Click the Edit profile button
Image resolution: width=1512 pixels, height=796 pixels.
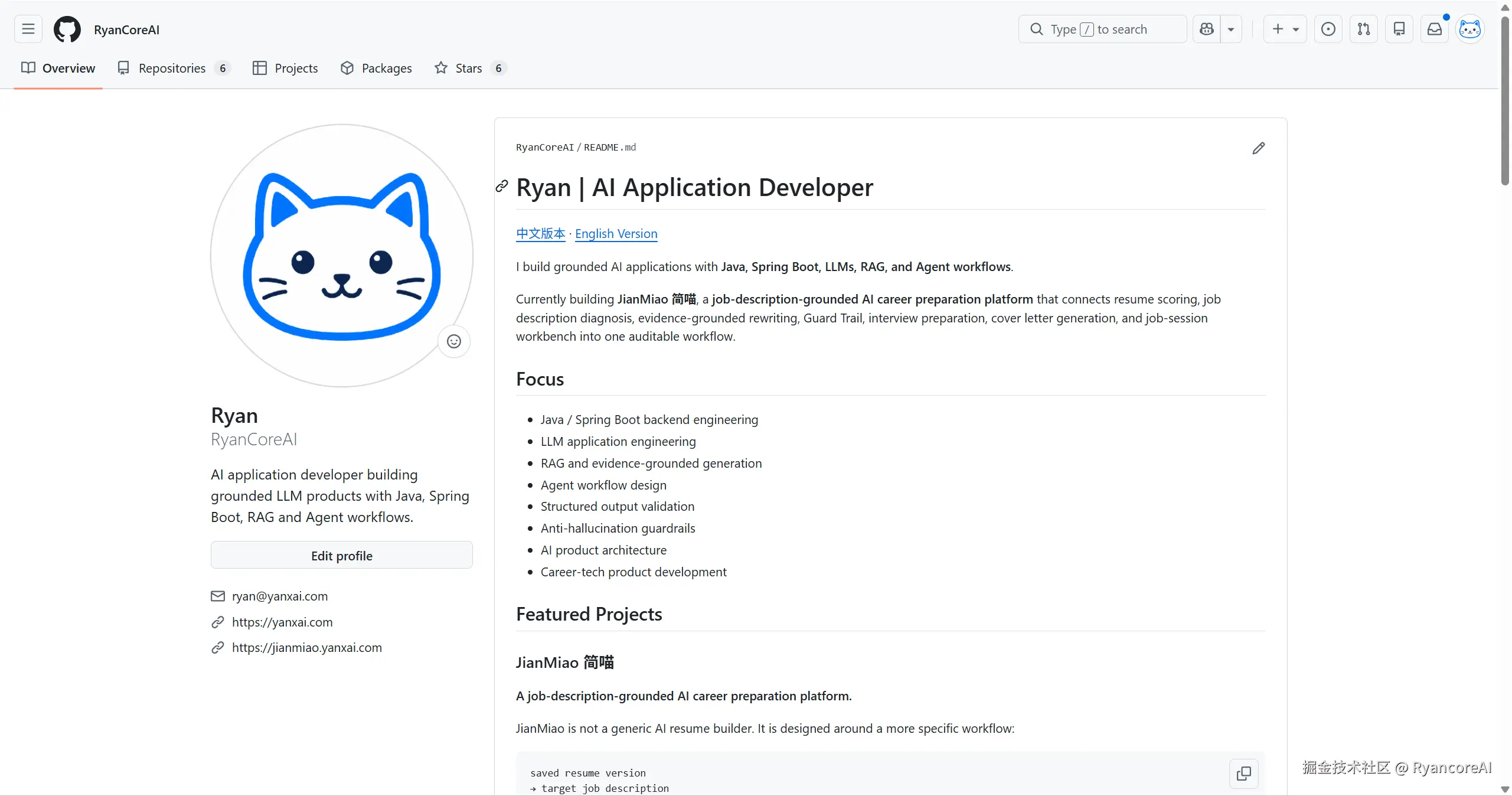pos(342,556)
